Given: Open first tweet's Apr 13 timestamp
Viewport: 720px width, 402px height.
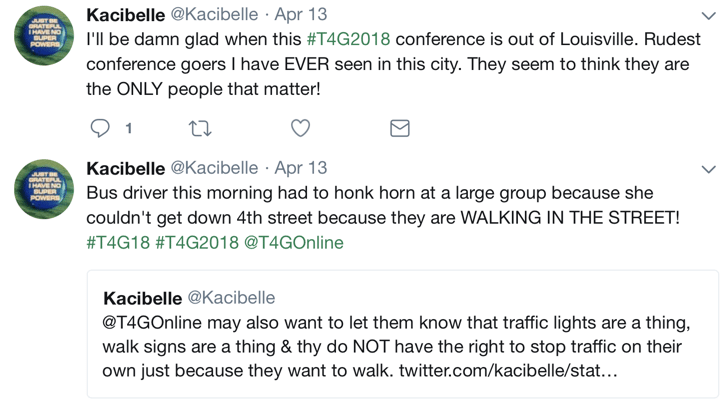Looking at the screenshot, I should 300,15.
